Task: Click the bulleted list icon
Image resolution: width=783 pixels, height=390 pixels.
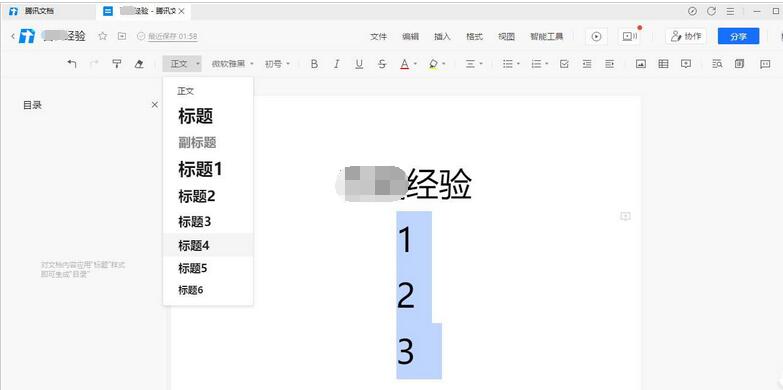Action: [508, 64]
